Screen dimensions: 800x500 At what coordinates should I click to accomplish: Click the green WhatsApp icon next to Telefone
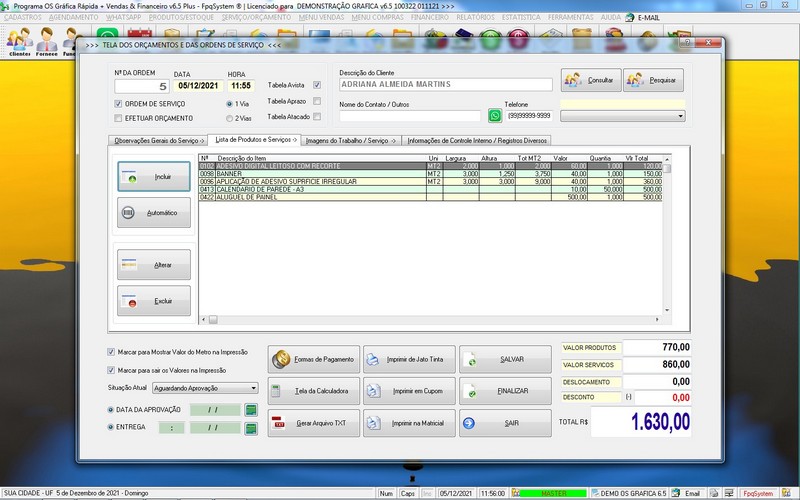point(494,116)
